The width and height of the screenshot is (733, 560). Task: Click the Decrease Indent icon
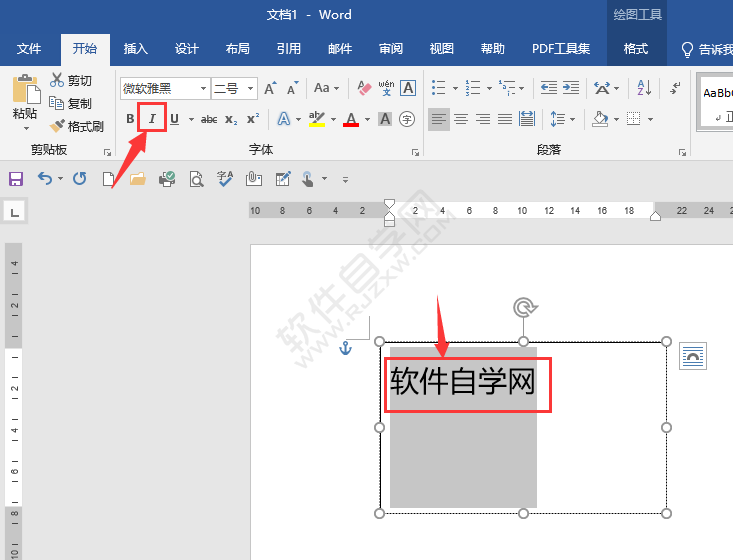point(549,88)
